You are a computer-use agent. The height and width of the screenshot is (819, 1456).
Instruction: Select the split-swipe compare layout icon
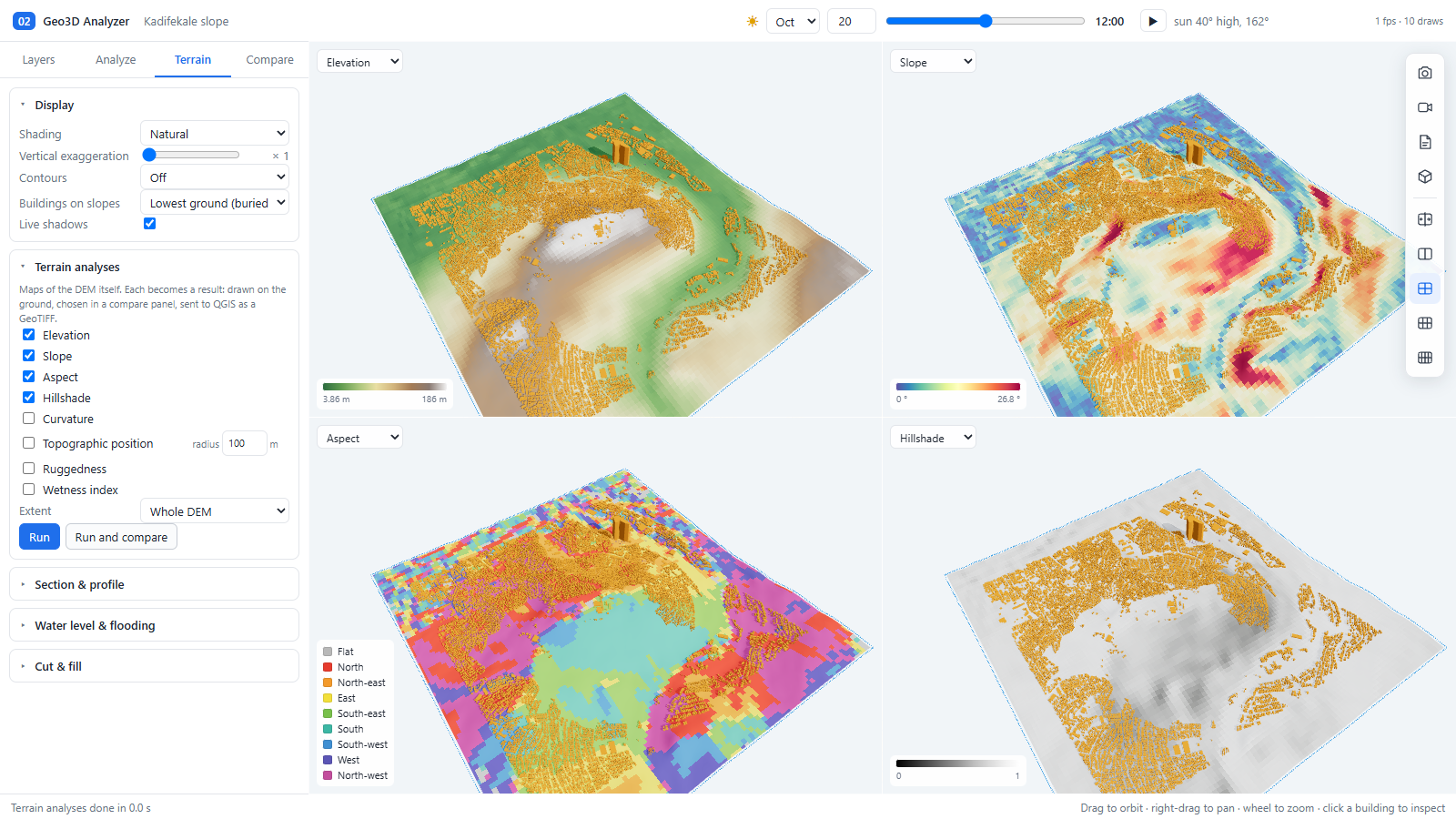(1425, 219)
